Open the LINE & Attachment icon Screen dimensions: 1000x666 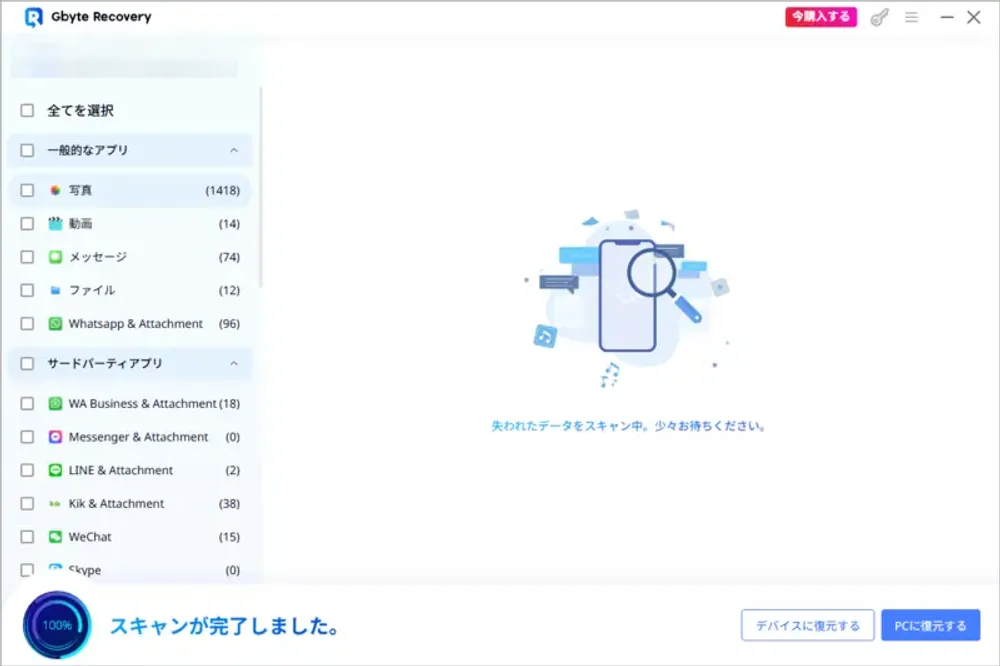pyautogui.click(x=53, y=470)
